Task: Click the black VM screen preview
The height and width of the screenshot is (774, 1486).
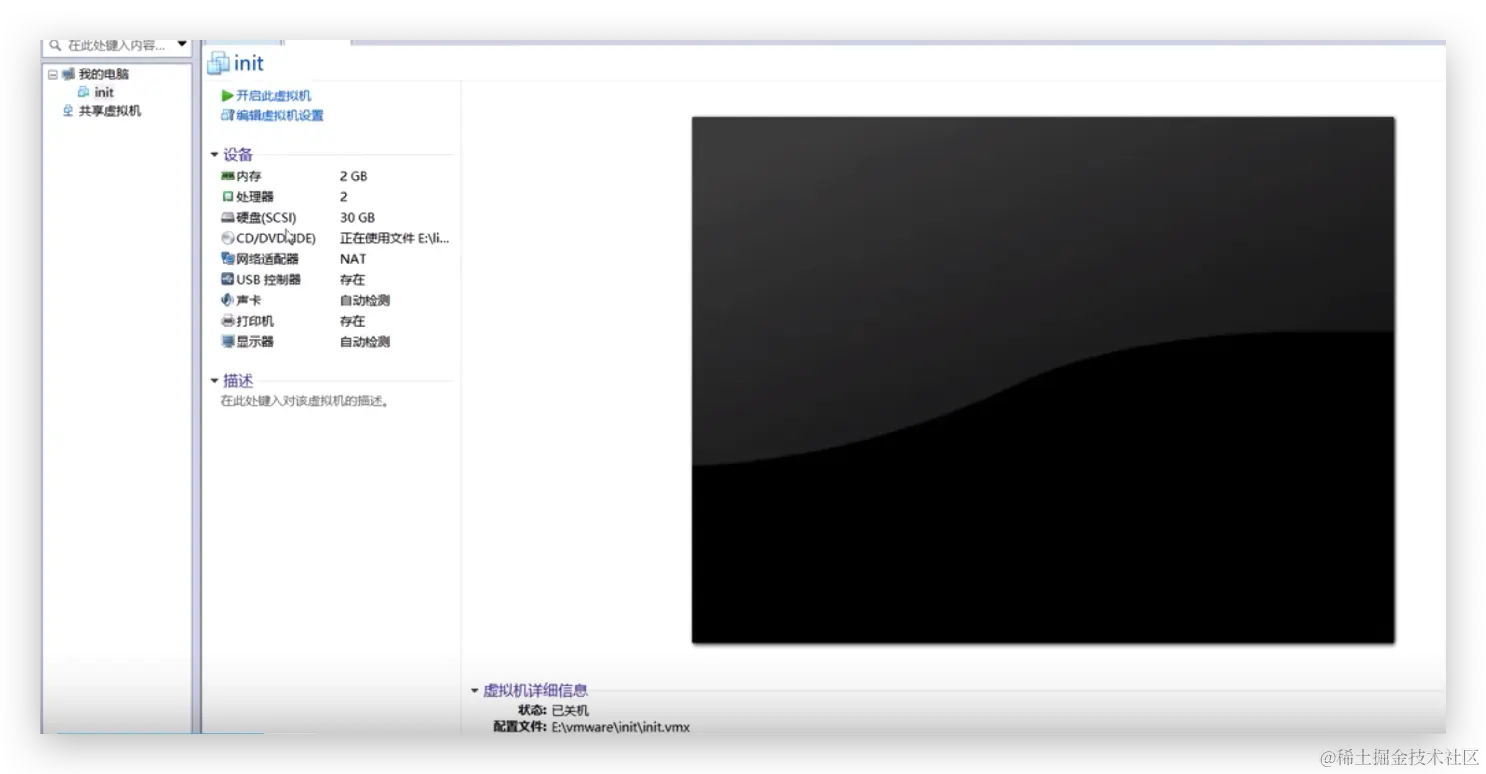Action: (x=1043, y=379)
